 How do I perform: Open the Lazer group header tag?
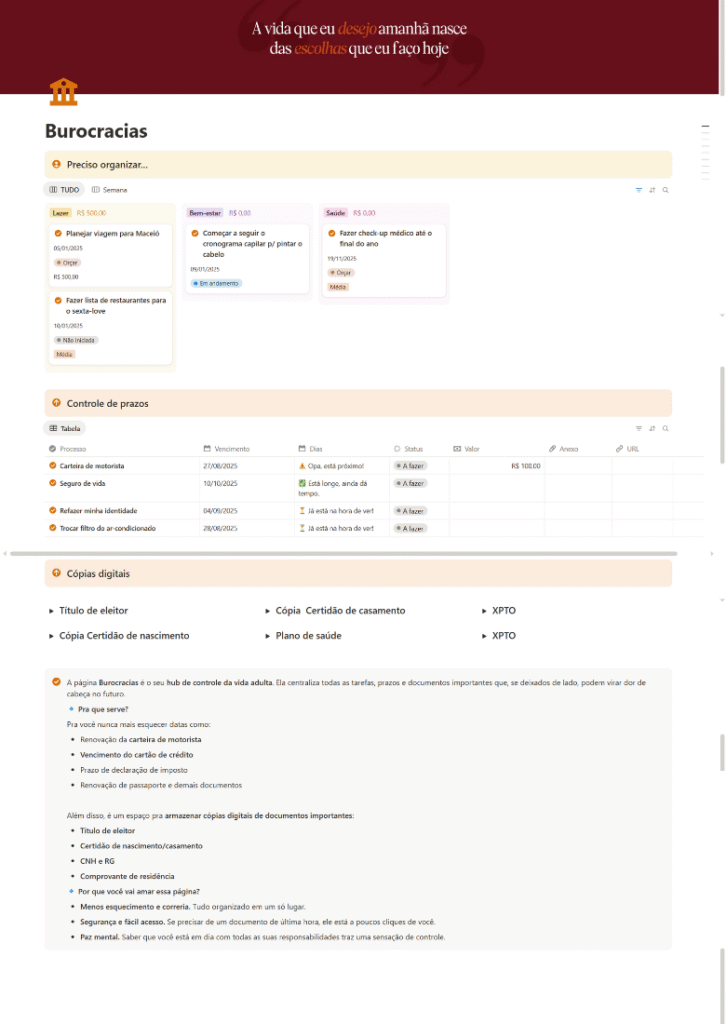(61, 213)
